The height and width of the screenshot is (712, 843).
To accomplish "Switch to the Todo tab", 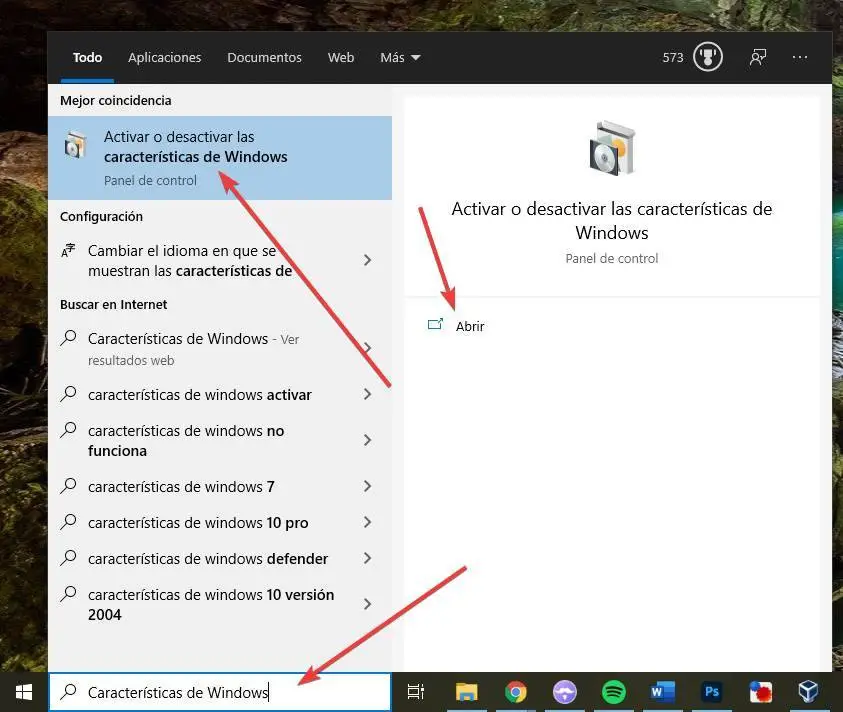I will tap(87, 58).
